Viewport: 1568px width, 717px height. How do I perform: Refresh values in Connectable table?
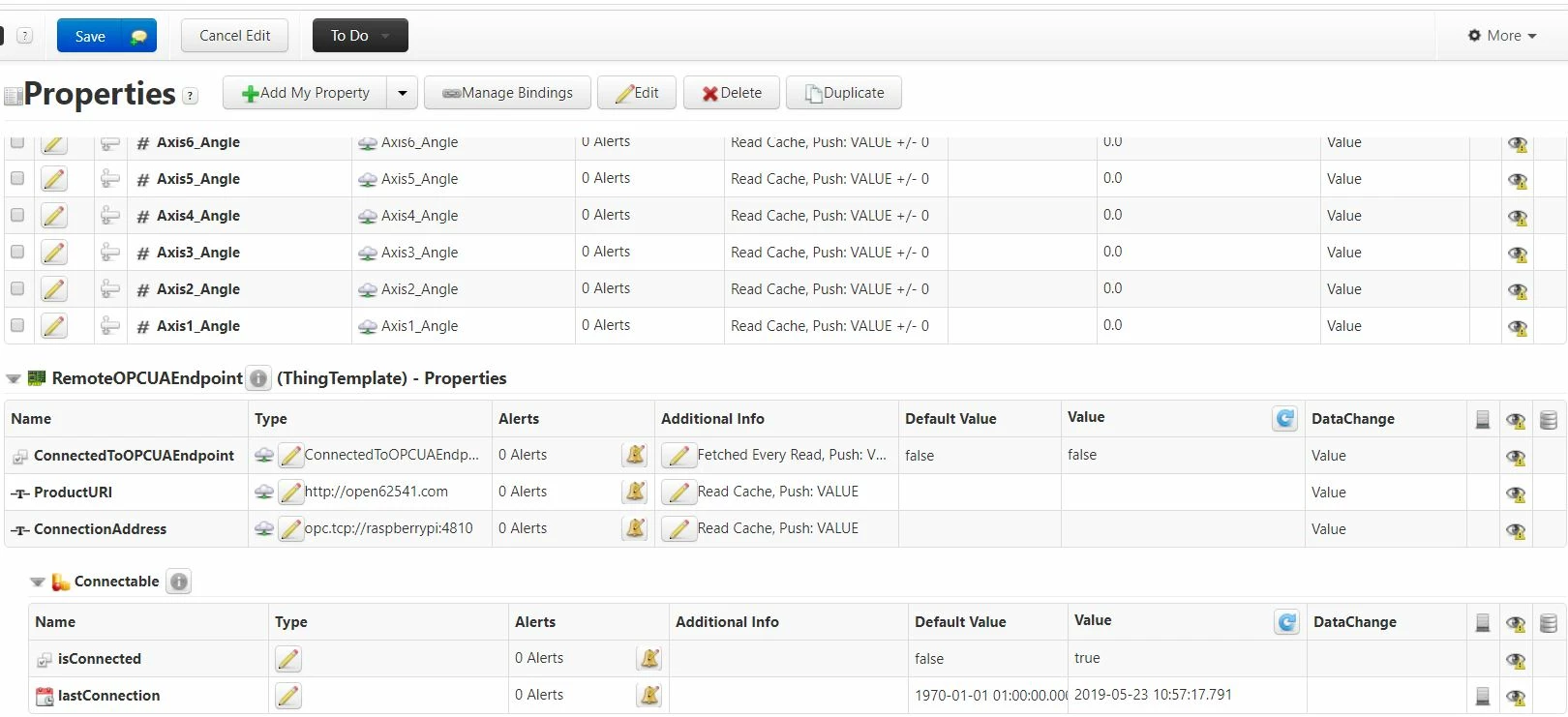1286,621
